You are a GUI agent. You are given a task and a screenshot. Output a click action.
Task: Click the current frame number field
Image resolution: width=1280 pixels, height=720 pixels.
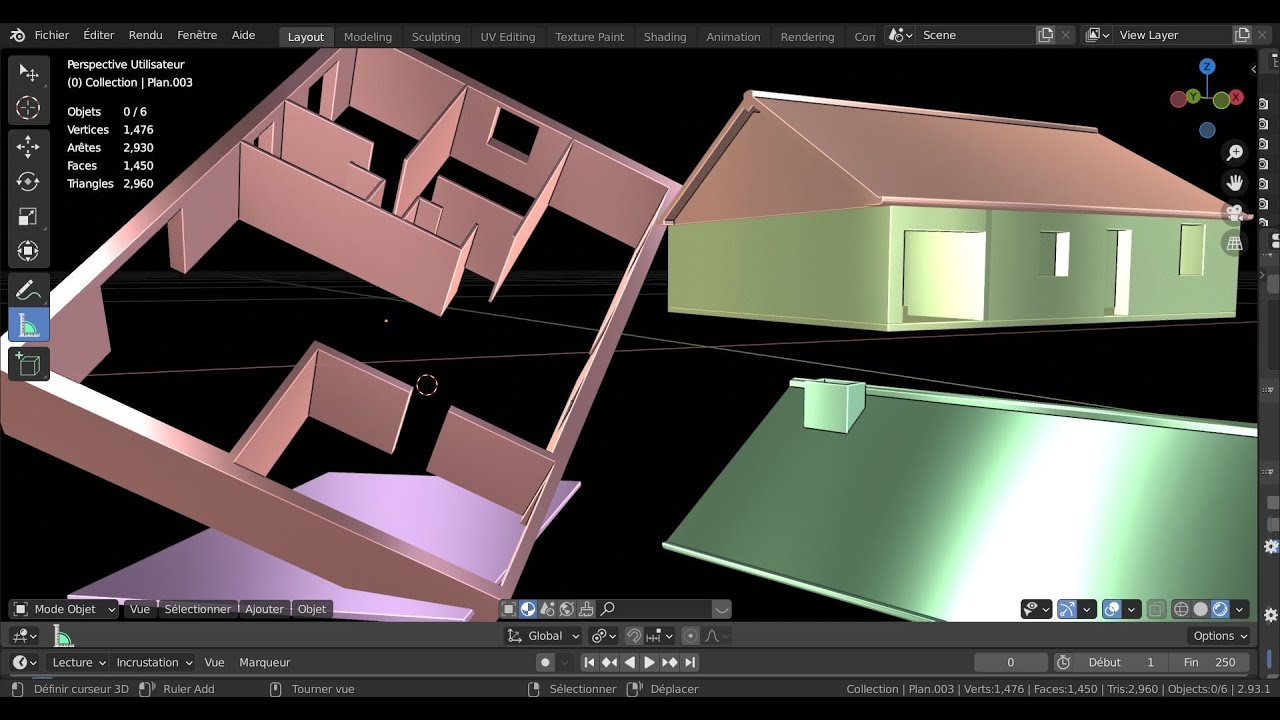pyautogui.click(x=1011, y=662)
